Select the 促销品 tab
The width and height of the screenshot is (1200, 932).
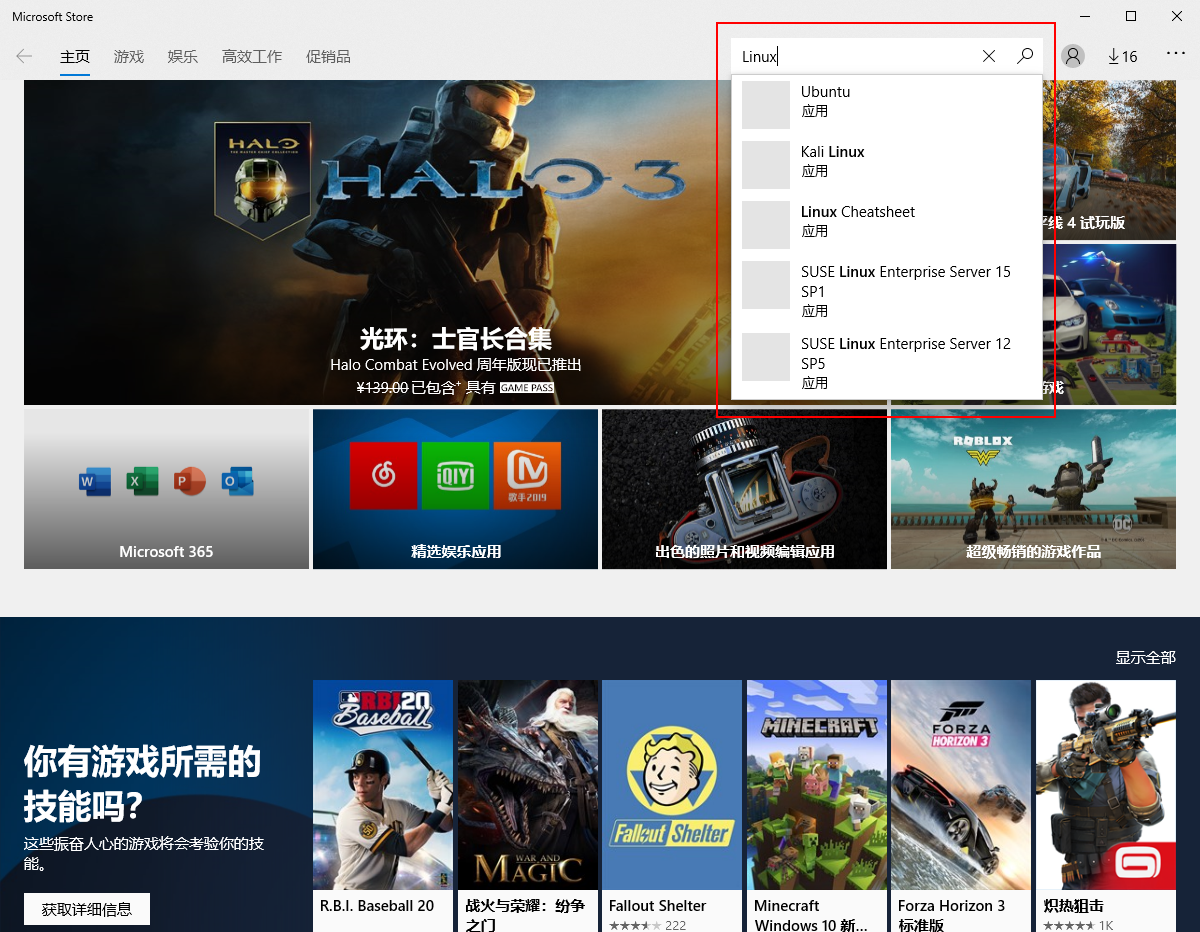click(x=328, y=57)
